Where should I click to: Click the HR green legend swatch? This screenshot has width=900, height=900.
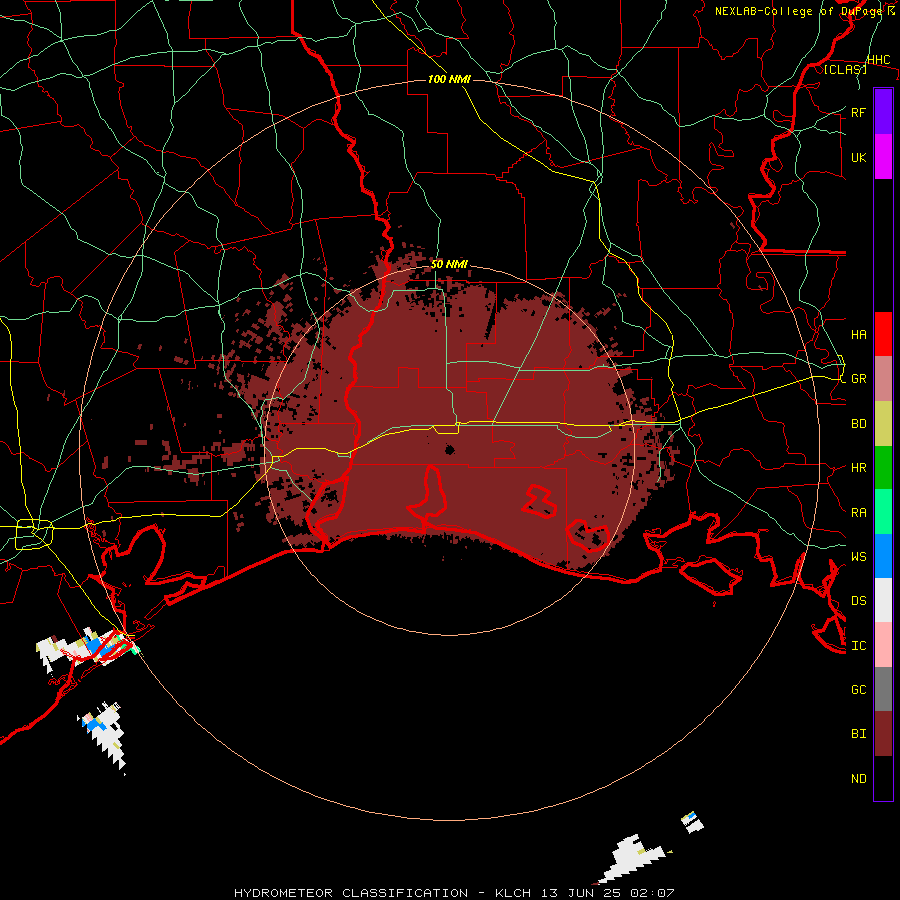[x=883, y=468]
